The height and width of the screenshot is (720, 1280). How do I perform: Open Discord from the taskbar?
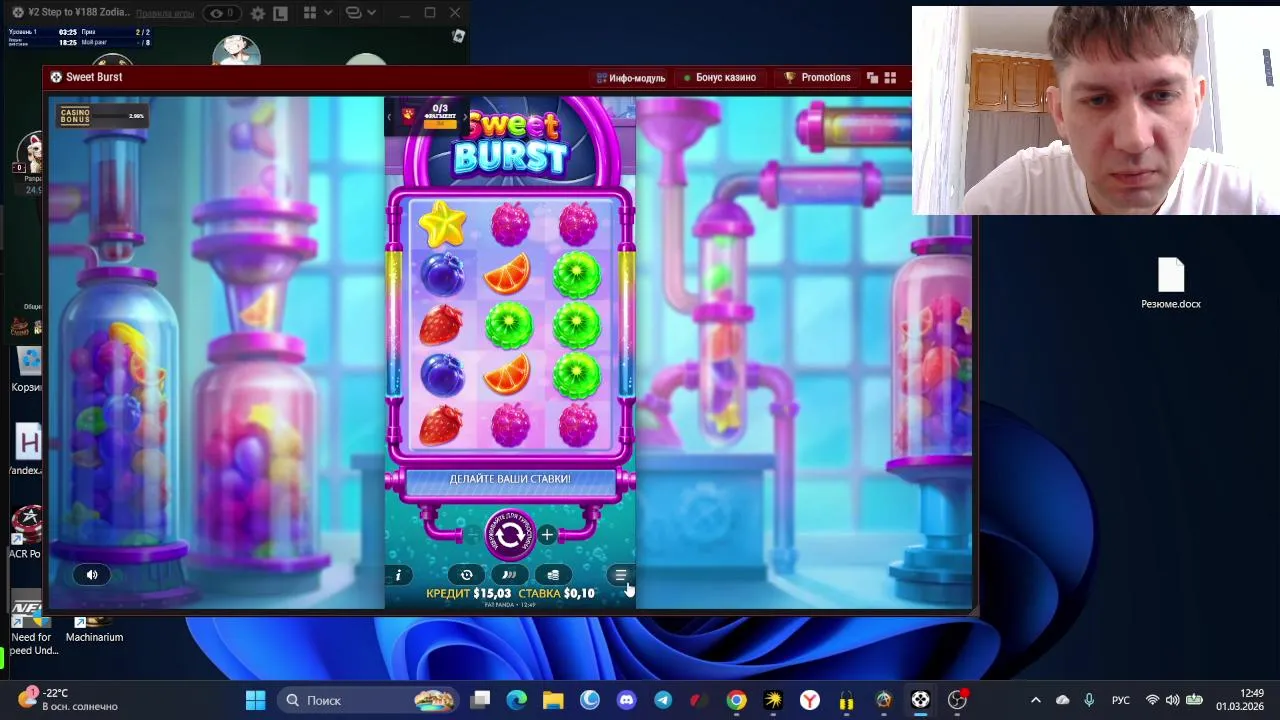(626, 700)
